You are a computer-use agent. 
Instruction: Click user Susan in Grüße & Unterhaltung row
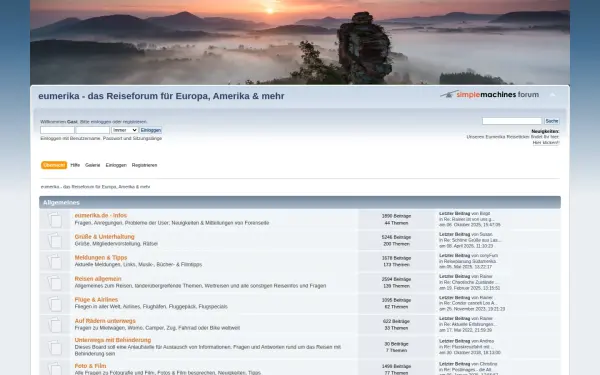click(x=486, y=234)
